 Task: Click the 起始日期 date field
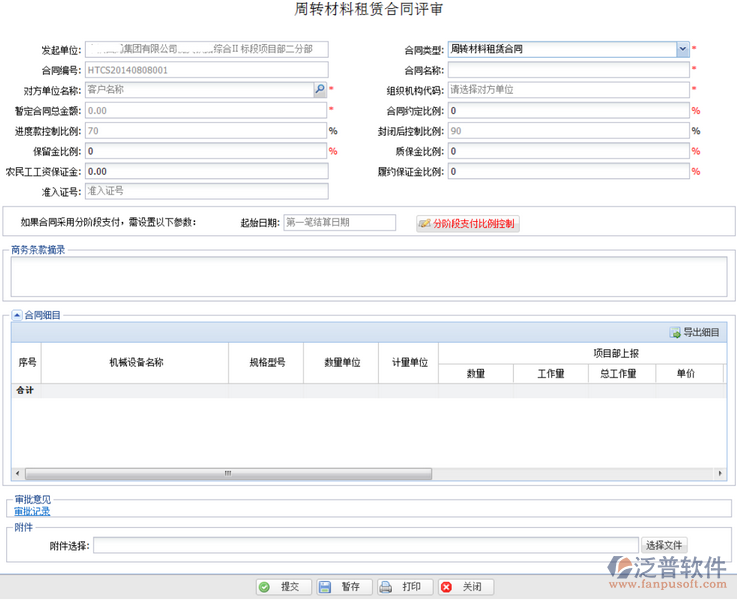tap(339, 223)
